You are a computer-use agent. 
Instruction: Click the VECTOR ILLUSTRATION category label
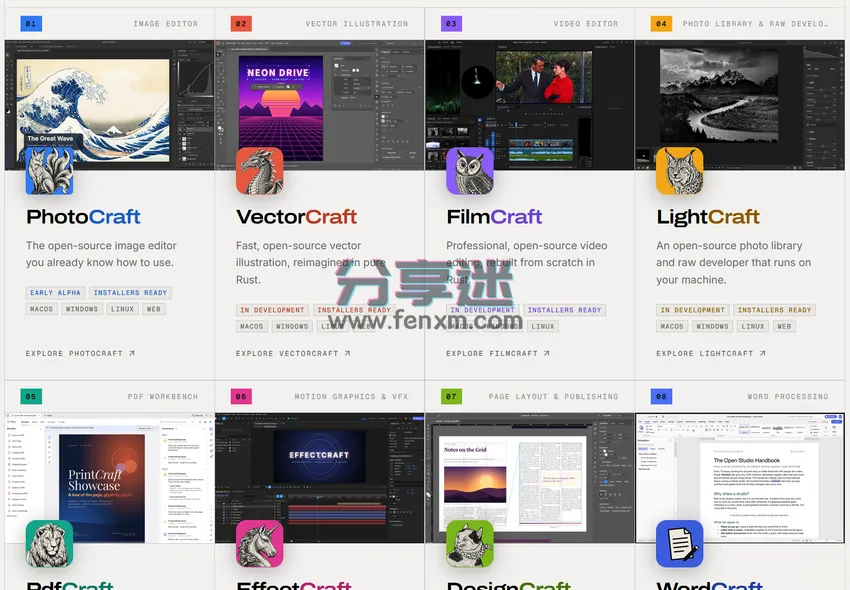click(357, 24)
